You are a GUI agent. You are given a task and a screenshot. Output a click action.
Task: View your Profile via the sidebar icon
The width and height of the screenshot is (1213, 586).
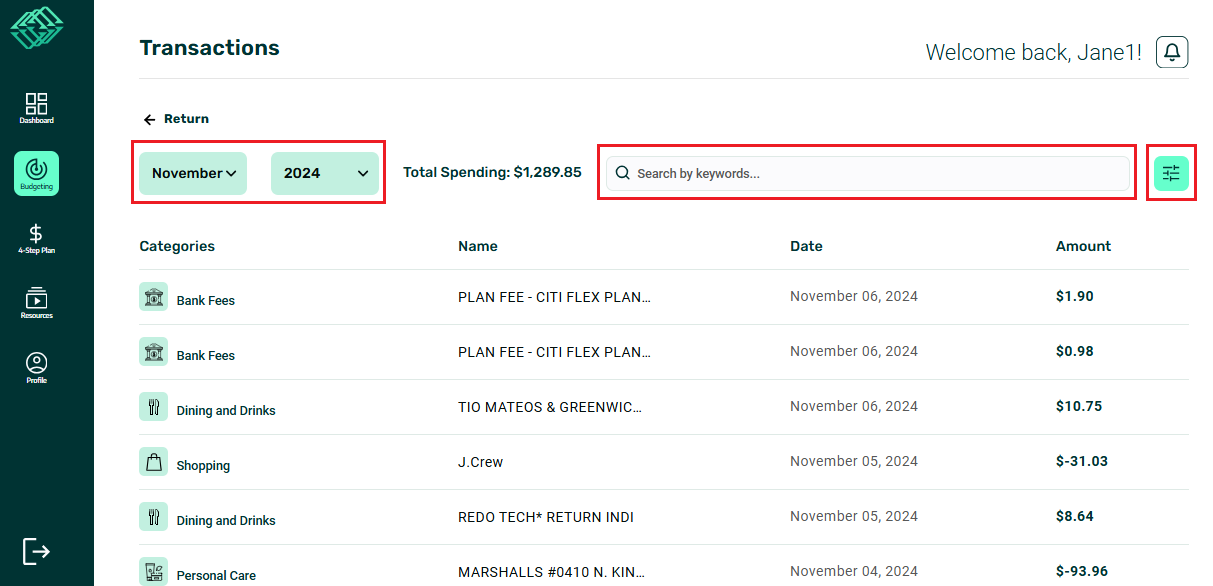tap(36, 368)
